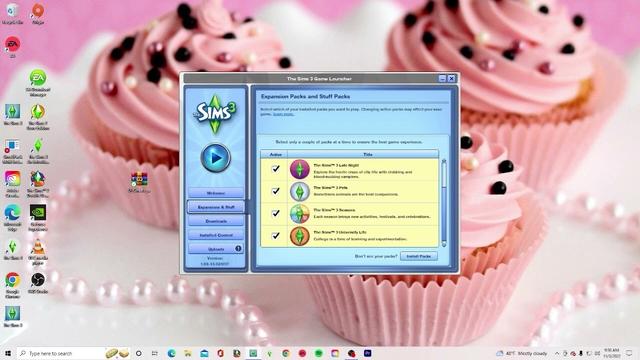Minimize the Sims 3 Game Launcher window
This screenshot has width=640, height=360.
(x=442, y=78)
